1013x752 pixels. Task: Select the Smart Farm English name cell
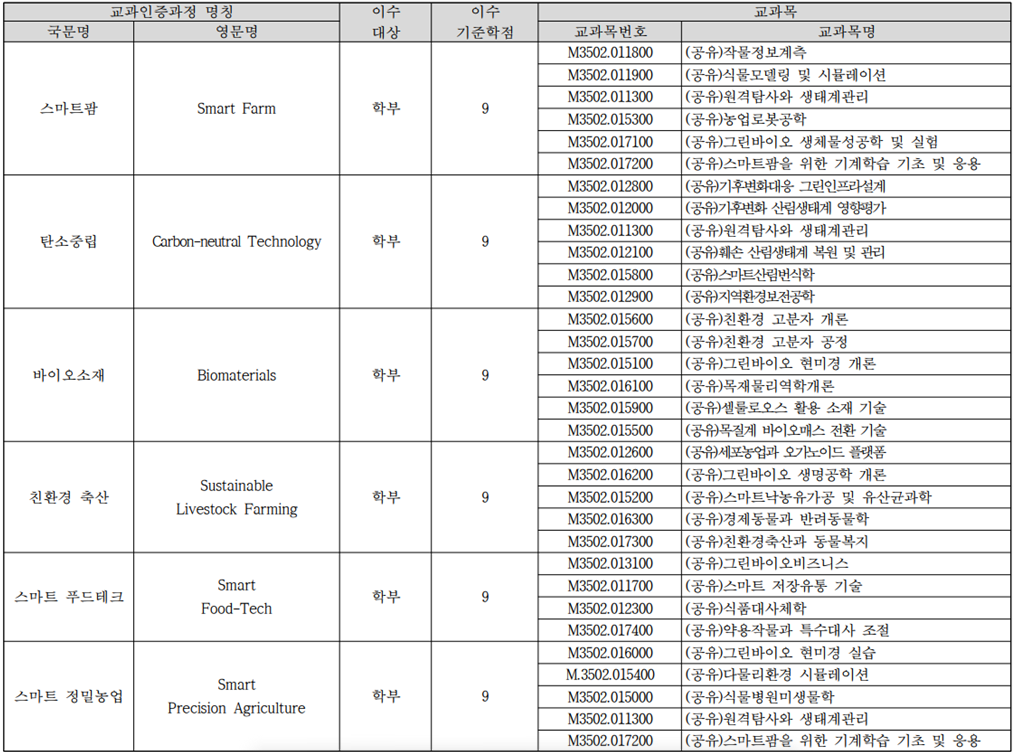pos(236,109)
